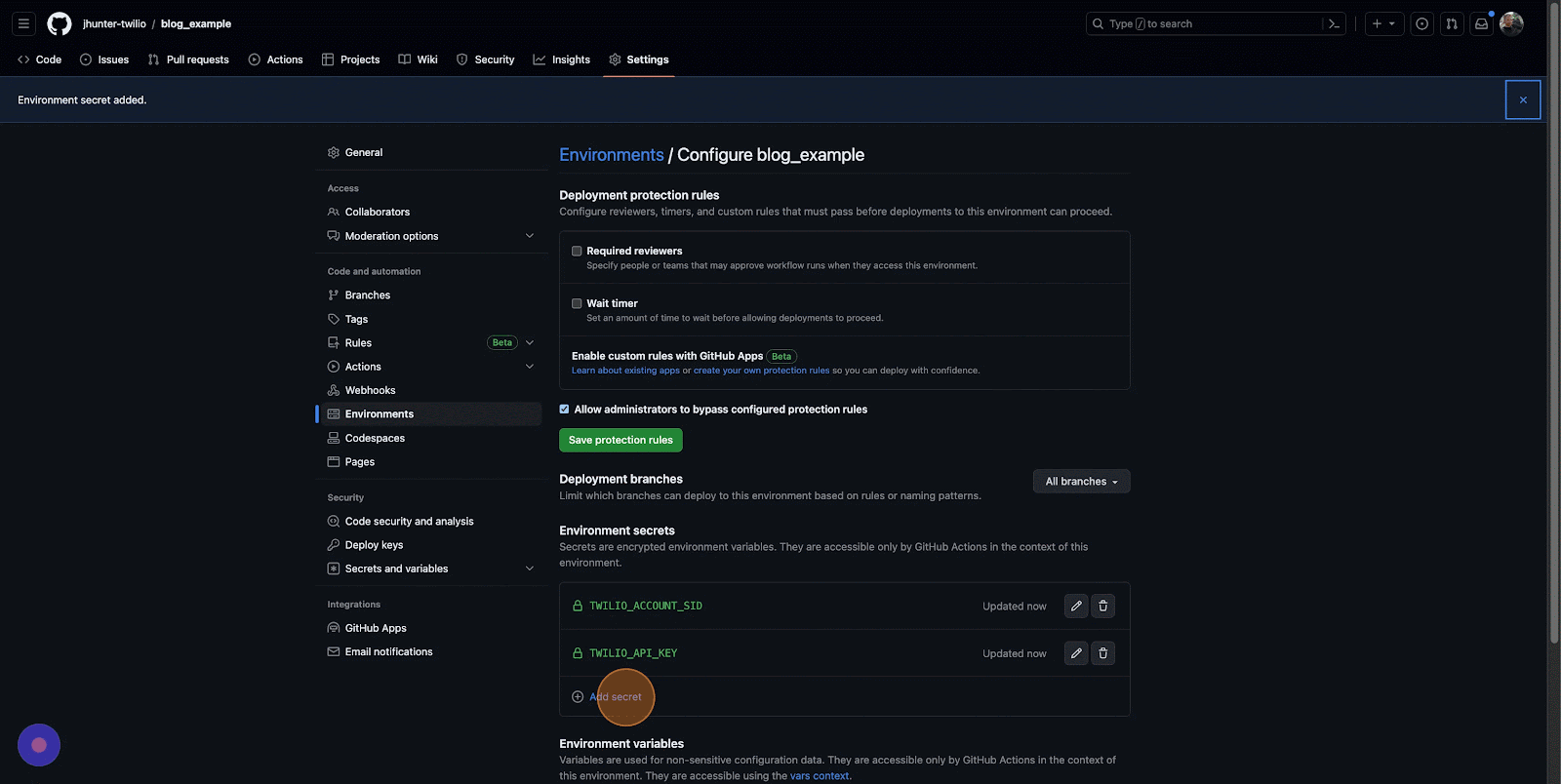Screen dimensions: 1561x784
Task: Edit the TWILIO_ACCOUNT_SID secret
Action: (x=1076, y=606)
